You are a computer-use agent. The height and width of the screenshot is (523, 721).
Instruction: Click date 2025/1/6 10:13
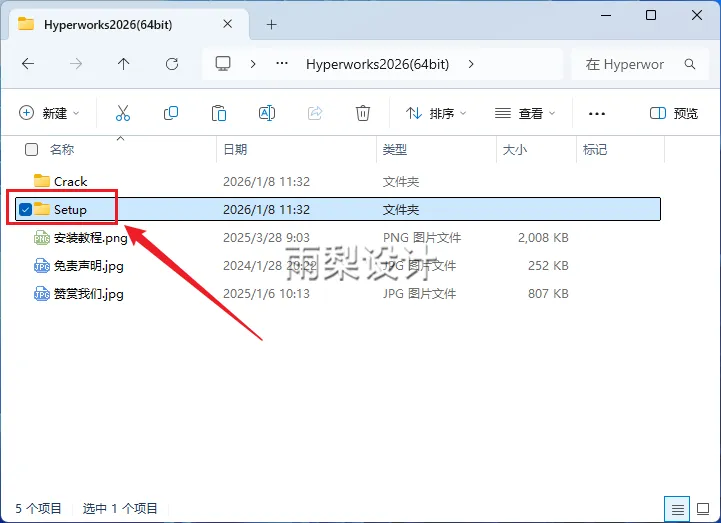(x=266, y=293)
